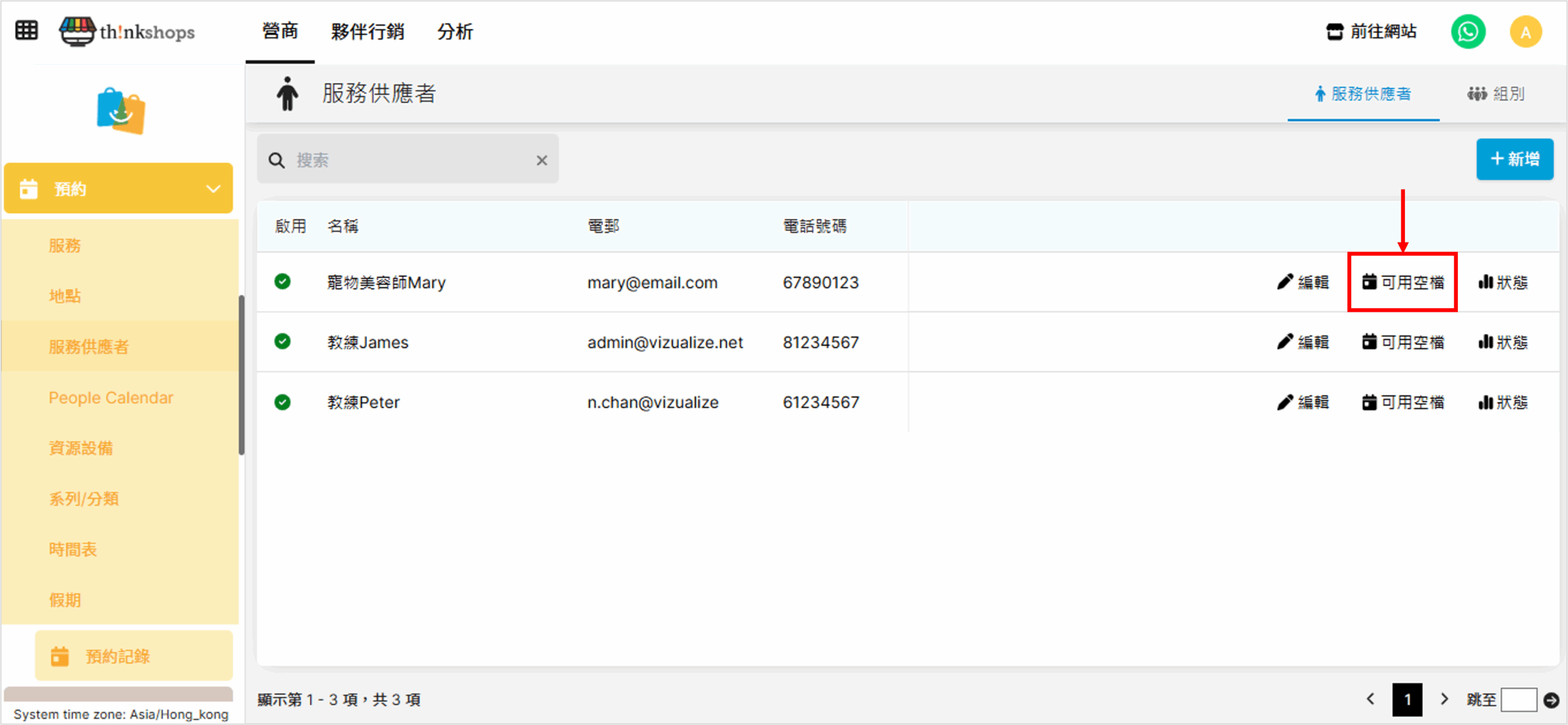
Task: Clear search with the X icon
Action: (541, 160)
